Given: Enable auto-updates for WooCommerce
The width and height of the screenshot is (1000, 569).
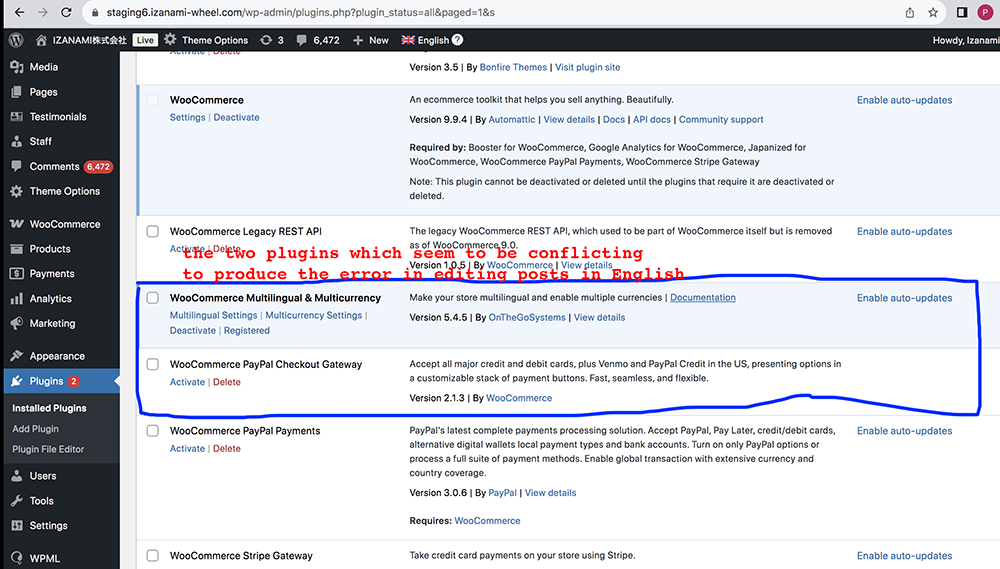Looking at the screenshot, I should [904, 100].
